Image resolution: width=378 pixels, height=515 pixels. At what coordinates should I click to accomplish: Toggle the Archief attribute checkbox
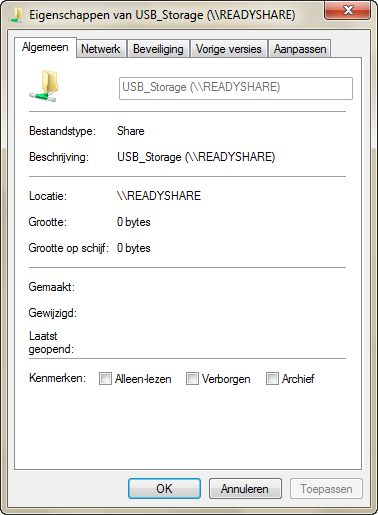[272, 379]
